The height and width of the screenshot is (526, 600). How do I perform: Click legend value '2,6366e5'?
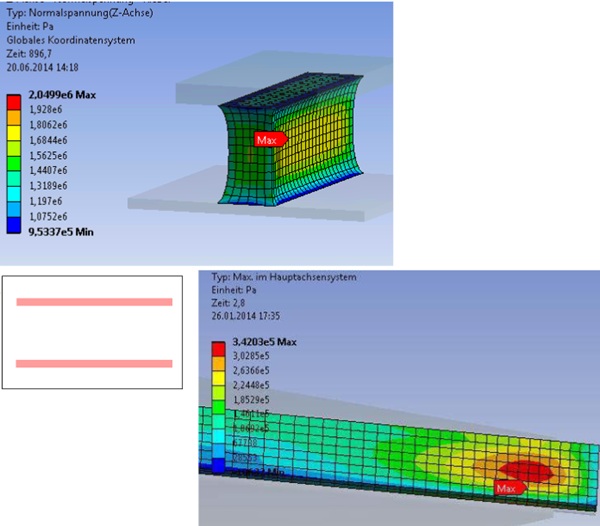(251, 370)
